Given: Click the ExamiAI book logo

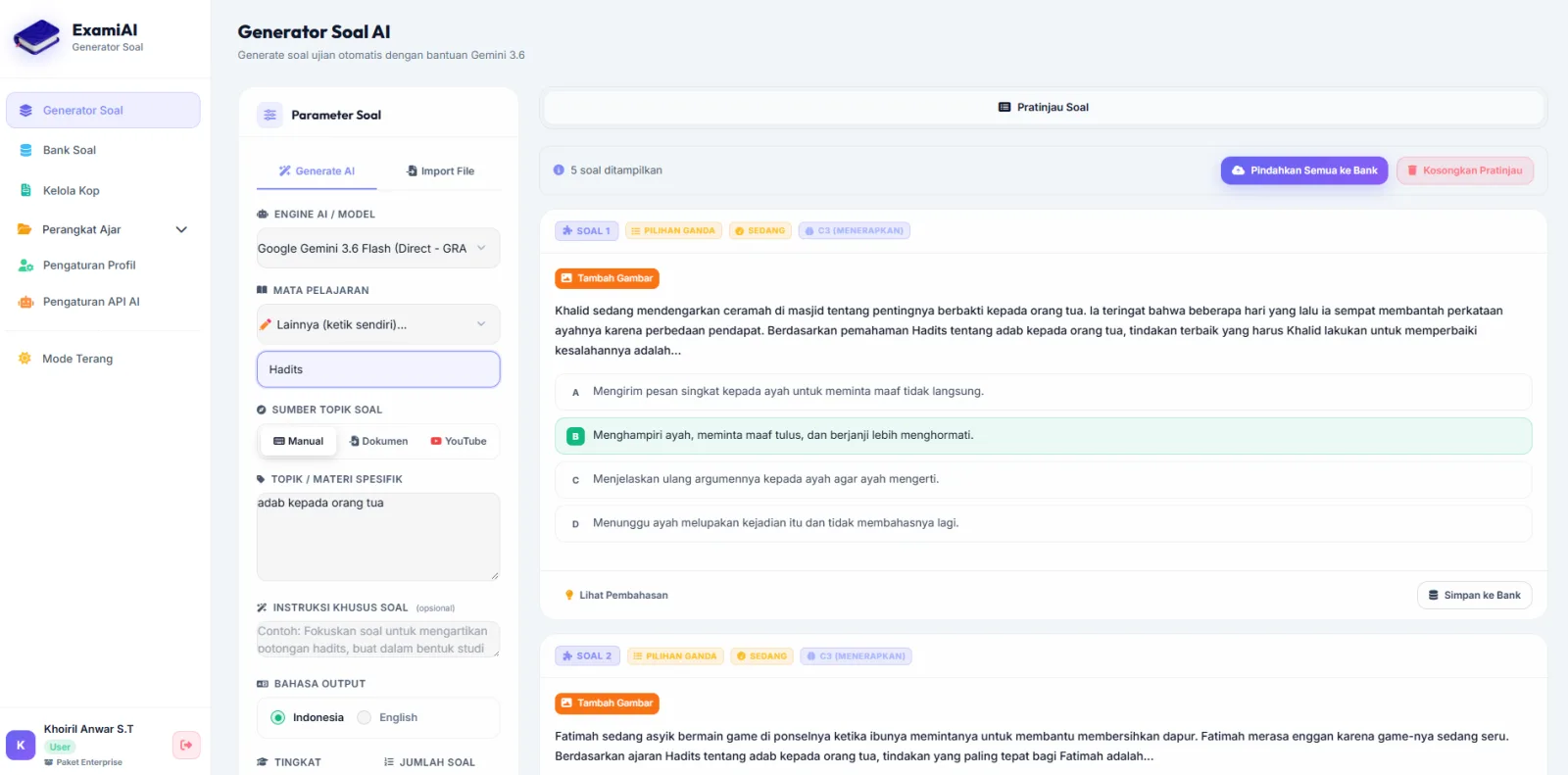Looking at the screenshot, I should pos(36,38).
